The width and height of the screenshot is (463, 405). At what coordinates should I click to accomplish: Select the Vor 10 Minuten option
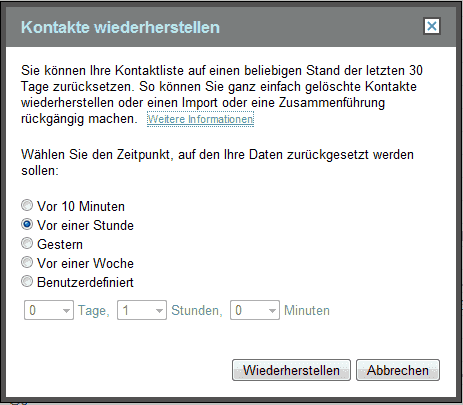27,205
